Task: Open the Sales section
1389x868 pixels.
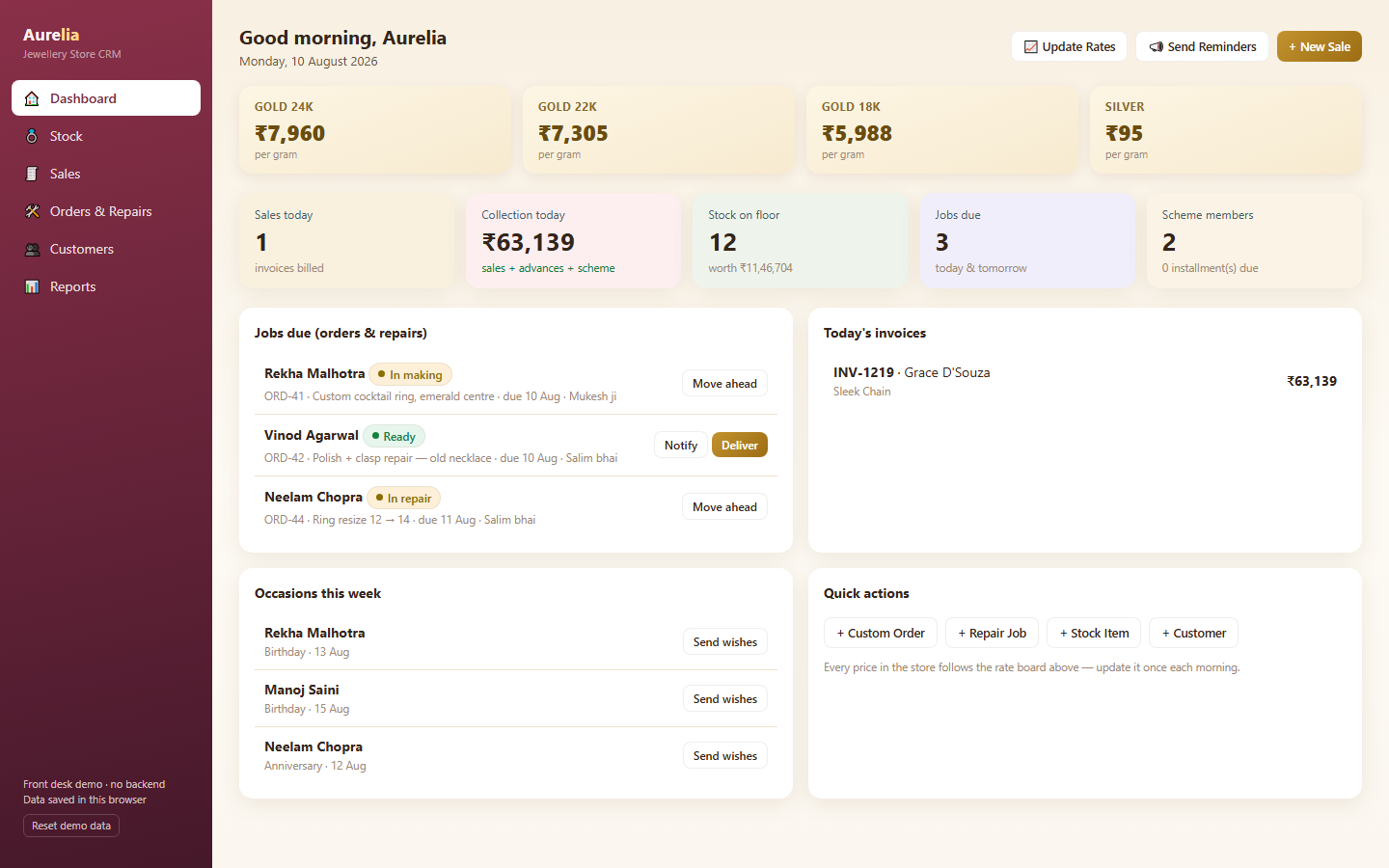Action: 106,174
